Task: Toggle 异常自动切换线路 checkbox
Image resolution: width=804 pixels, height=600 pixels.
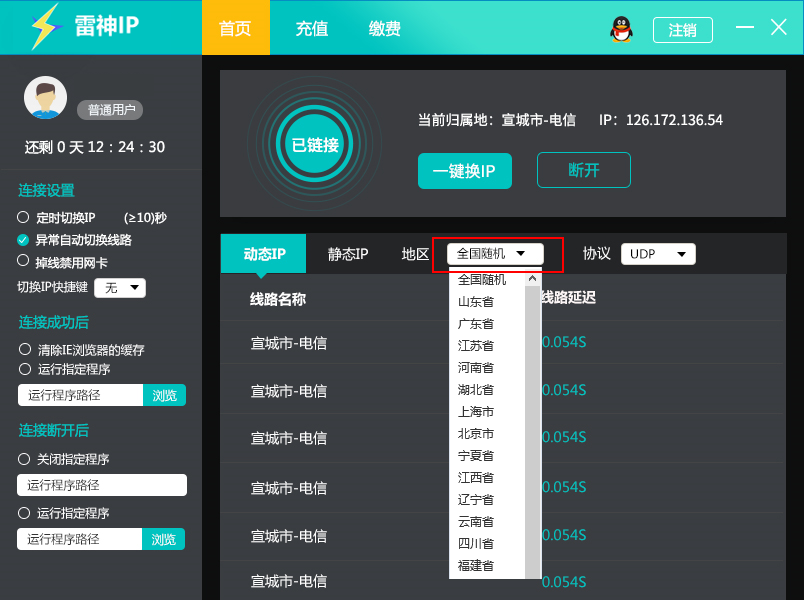Action: (23, 239)
